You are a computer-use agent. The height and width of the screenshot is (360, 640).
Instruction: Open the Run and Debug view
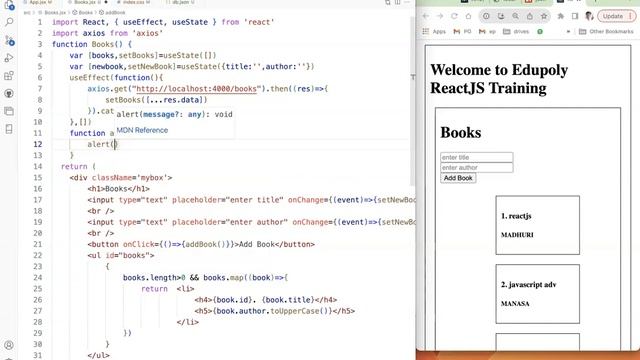(x=9, y=58)
